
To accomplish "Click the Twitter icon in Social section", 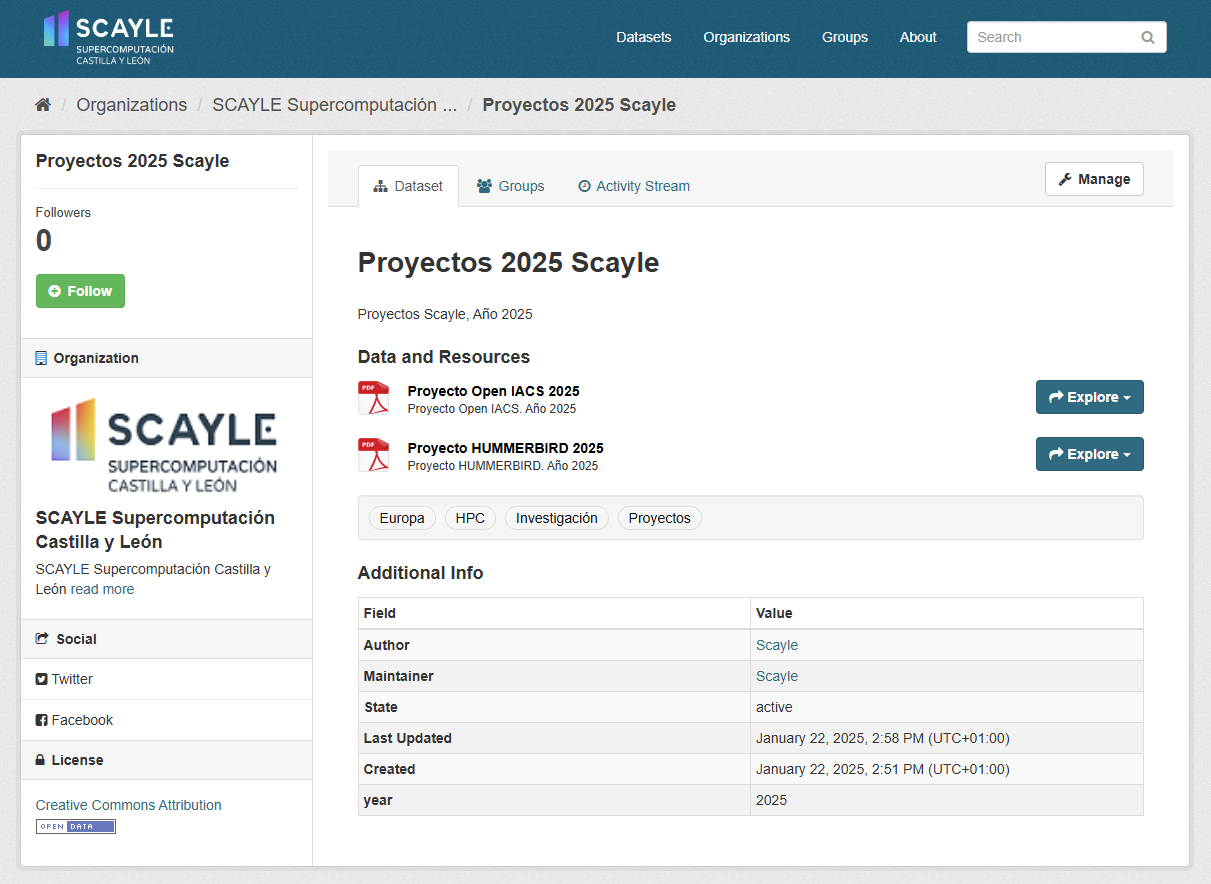I will pos(42,679).
